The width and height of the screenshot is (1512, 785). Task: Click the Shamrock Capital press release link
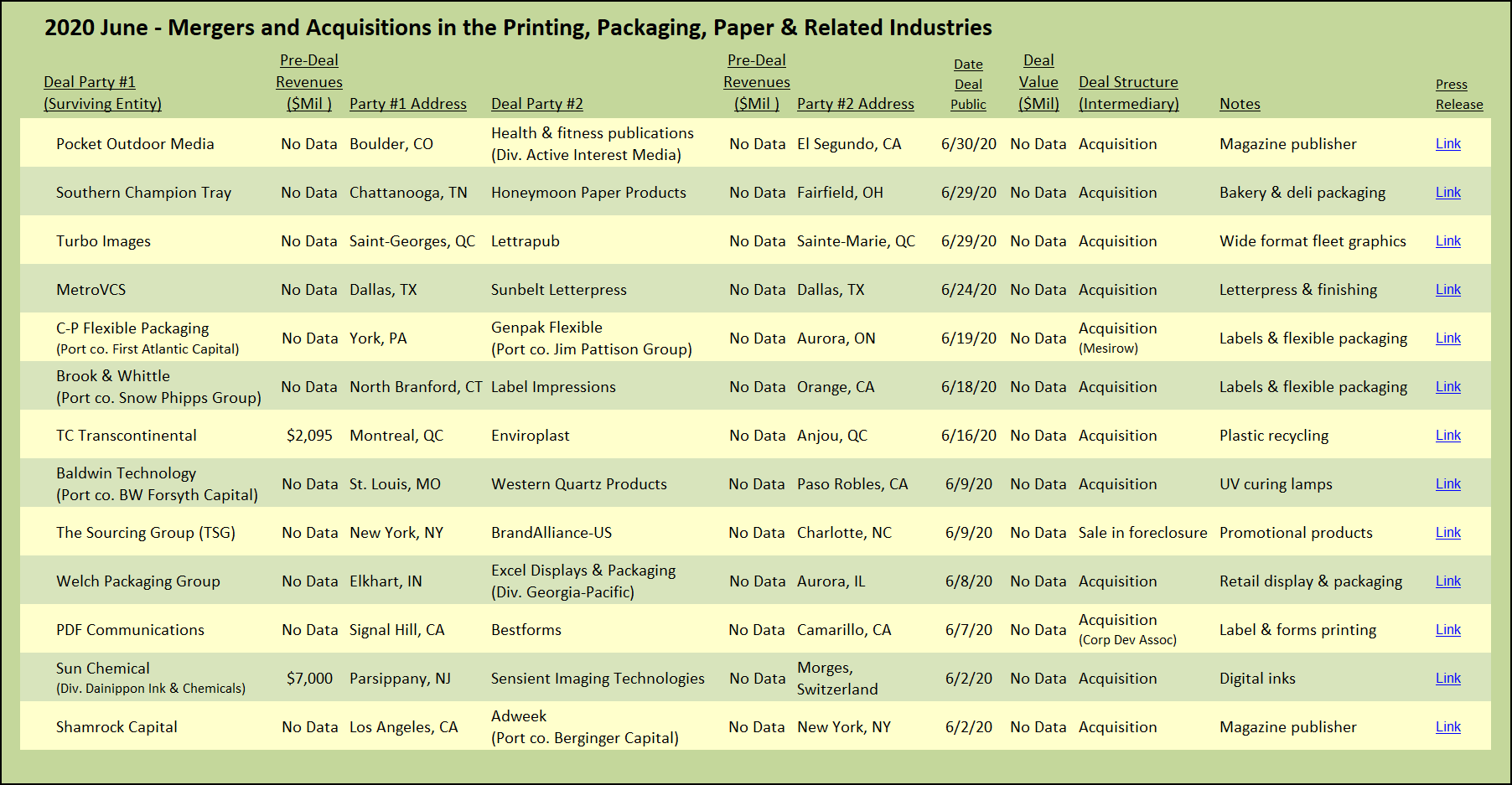pyautogui.click(x=1447, y=727)
